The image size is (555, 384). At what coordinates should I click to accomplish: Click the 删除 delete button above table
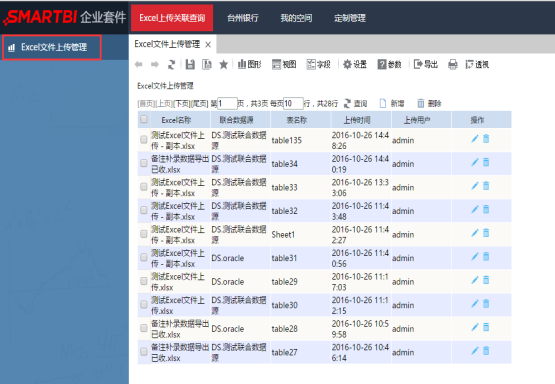tap(429, 103)
